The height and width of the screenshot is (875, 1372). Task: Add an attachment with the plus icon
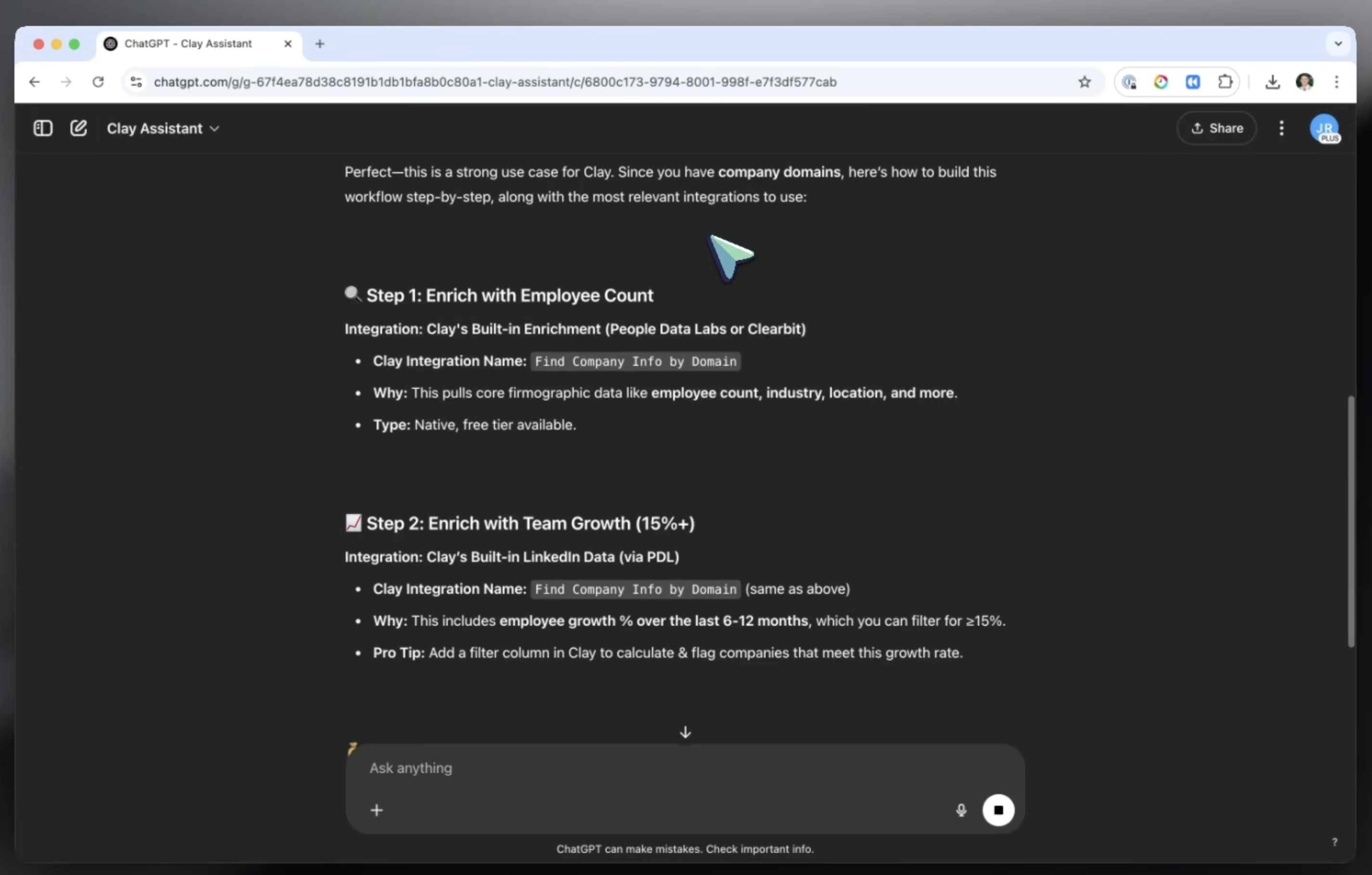tap(376, 810)
